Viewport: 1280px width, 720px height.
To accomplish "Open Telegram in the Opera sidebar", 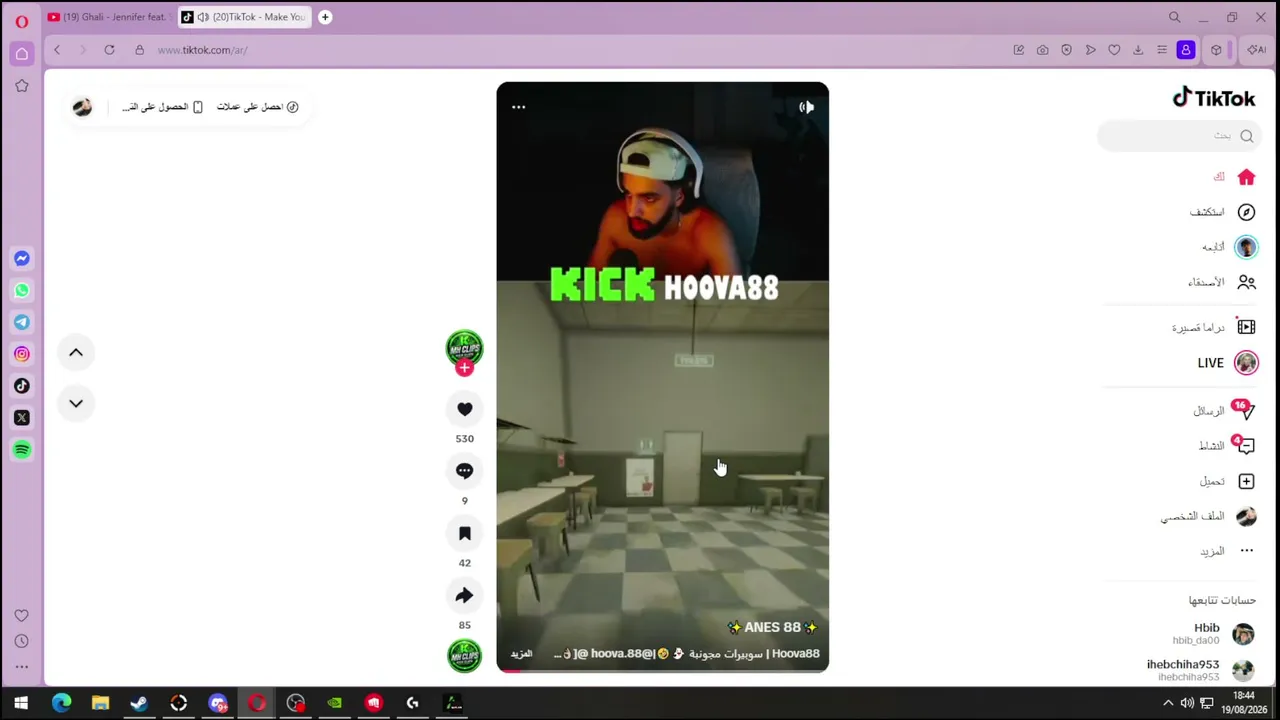I will (x=22, y=322).
